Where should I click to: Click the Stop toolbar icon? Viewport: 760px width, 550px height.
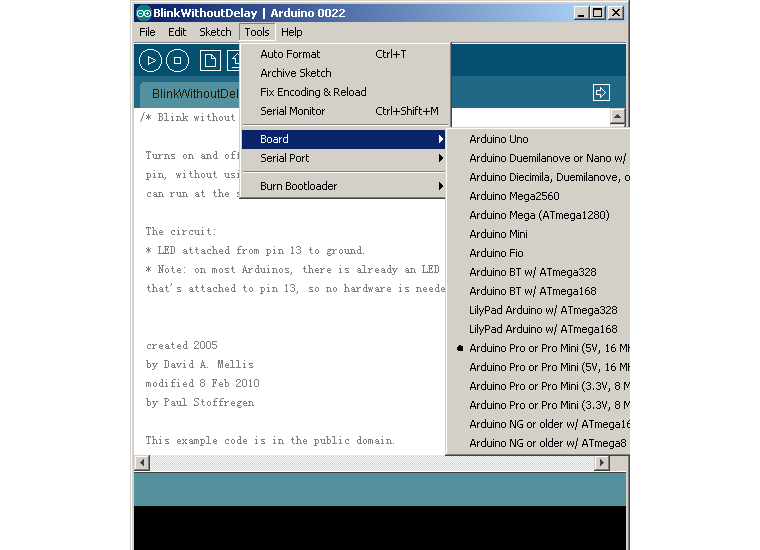(x=177, y=61)
